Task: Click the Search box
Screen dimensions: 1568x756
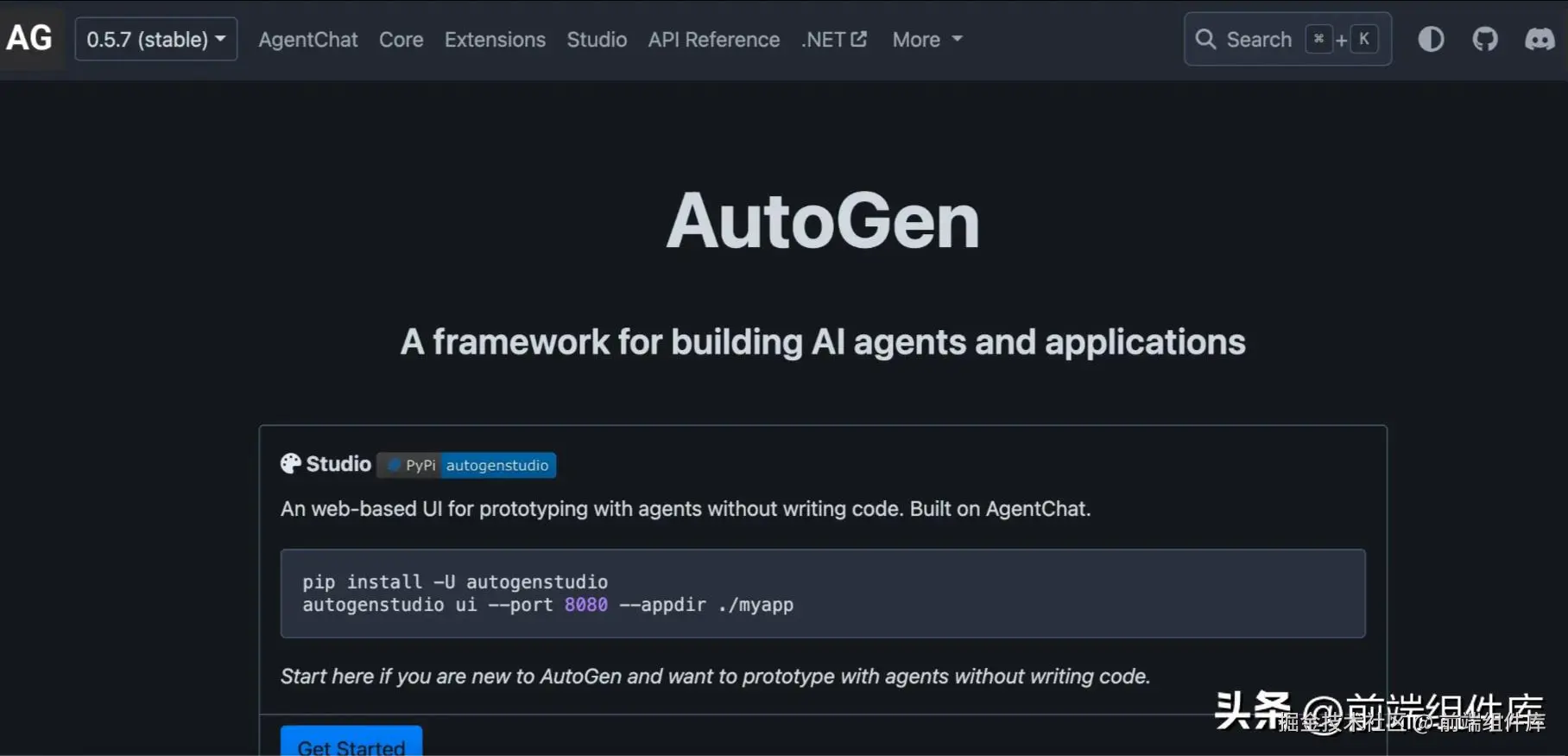Action: coord(1287,39)
